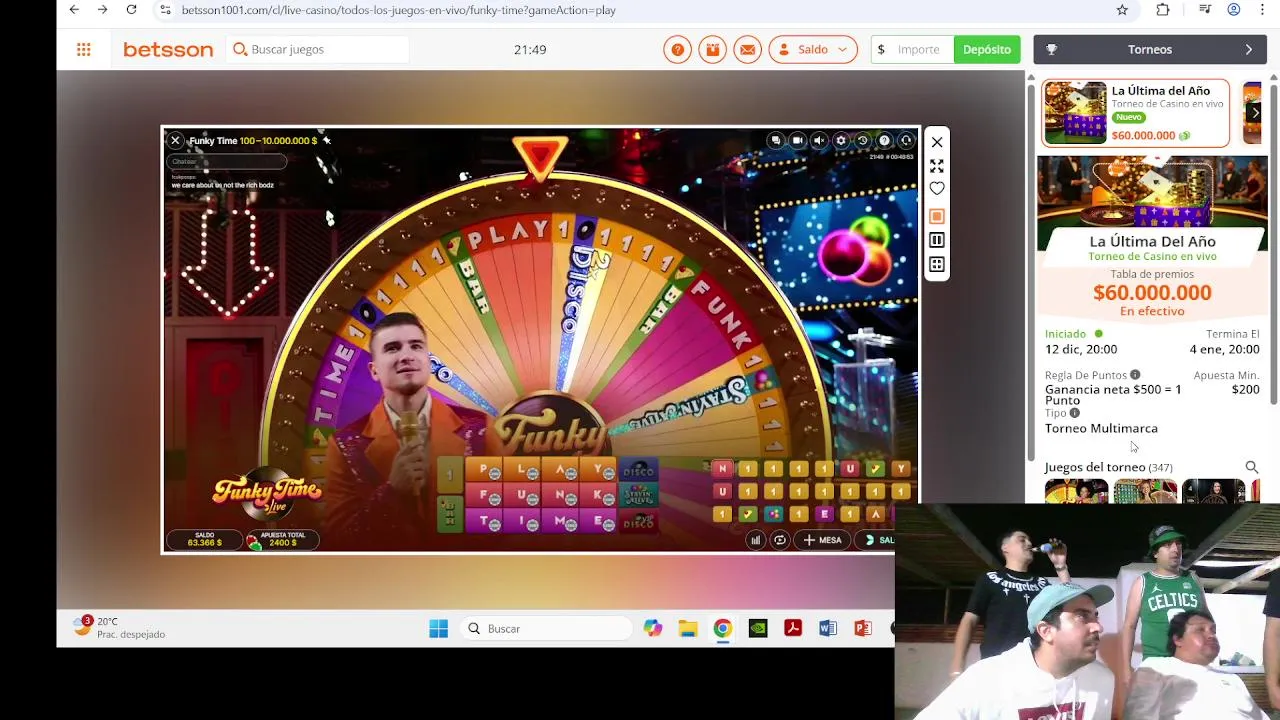Bet on the VIP Disco bottom tile
The height and width of the screenshot is (720, 1280).
click(x=638, y=521)
